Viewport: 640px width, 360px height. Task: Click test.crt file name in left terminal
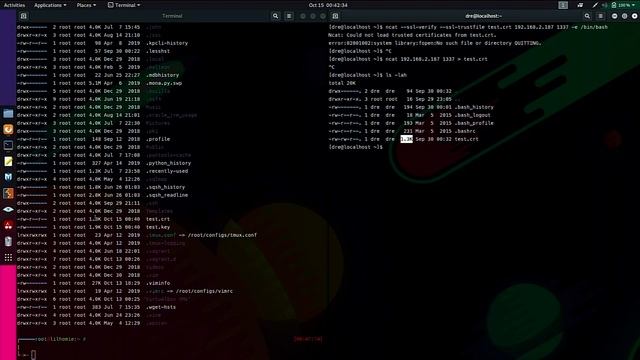[158, 219]
